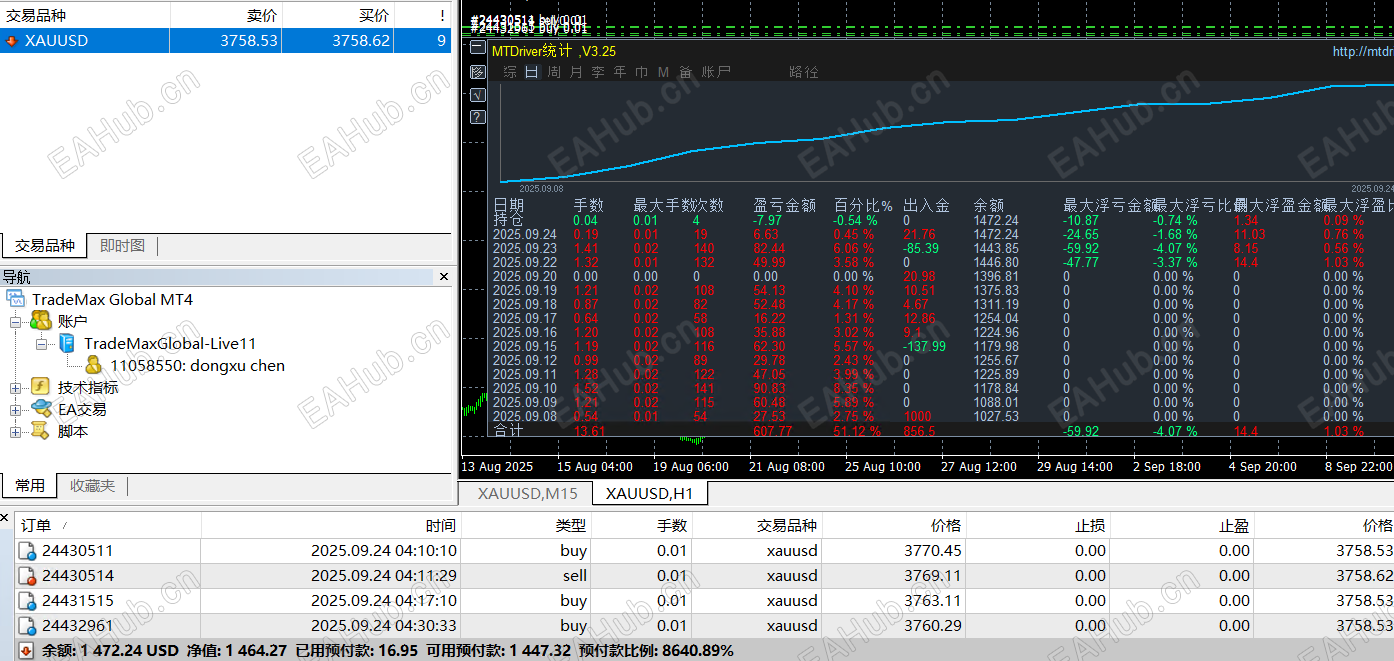This screenshot has width=1394, height=661.
Task: Click the 类型 type column header
Action: click(x=571, y=525)
